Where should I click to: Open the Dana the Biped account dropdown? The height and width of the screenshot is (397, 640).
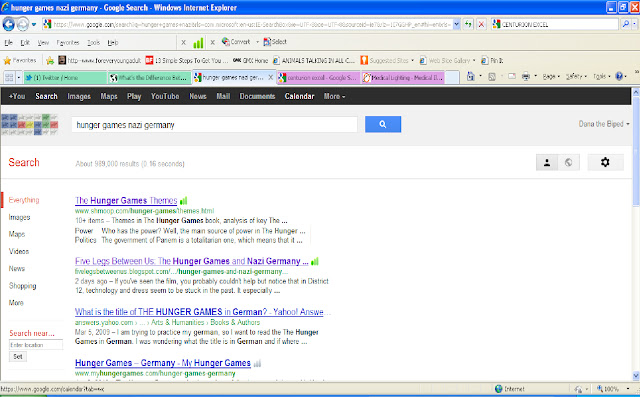pos(604,124)
